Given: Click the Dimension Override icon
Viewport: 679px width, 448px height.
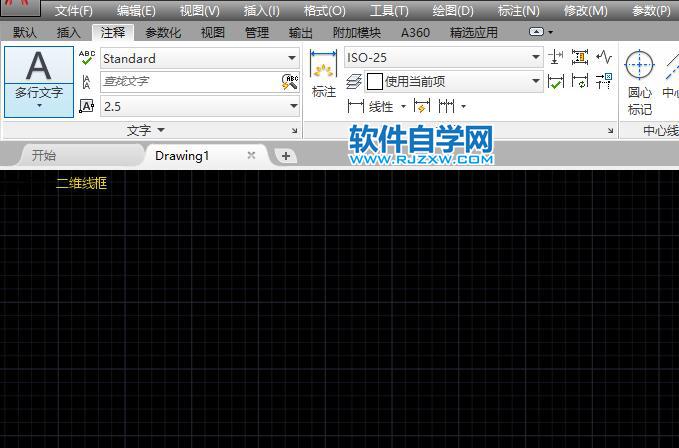Looking at the screenshot, I should click(604, 81).
